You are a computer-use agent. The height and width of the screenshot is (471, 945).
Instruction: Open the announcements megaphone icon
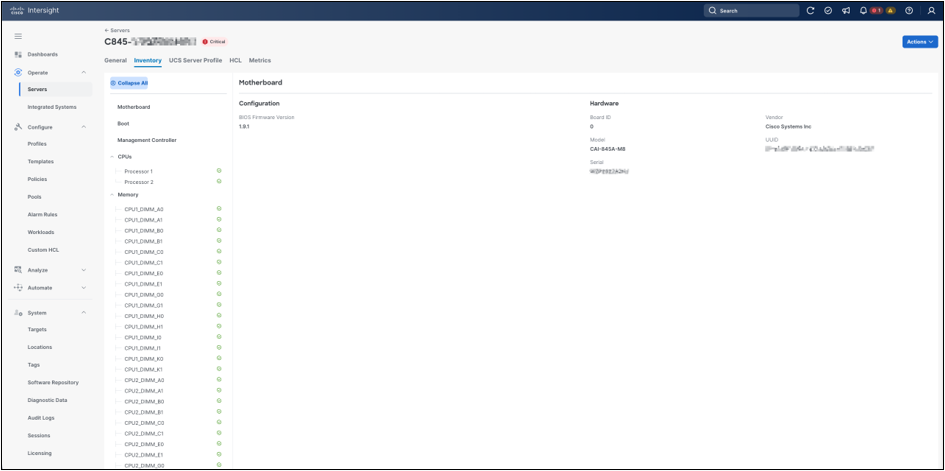[x=846, y=11]
